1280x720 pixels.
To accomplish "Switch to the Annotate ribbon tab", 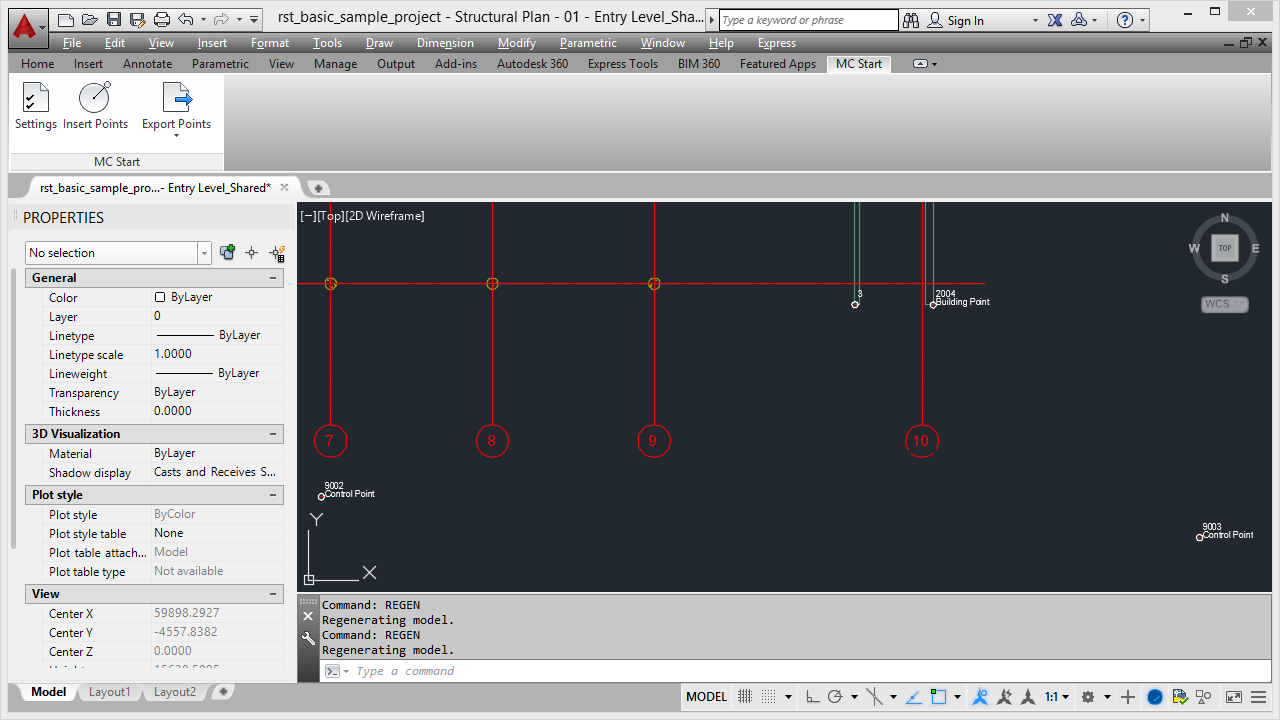I will pyautogui.click(x=148, y=64).
